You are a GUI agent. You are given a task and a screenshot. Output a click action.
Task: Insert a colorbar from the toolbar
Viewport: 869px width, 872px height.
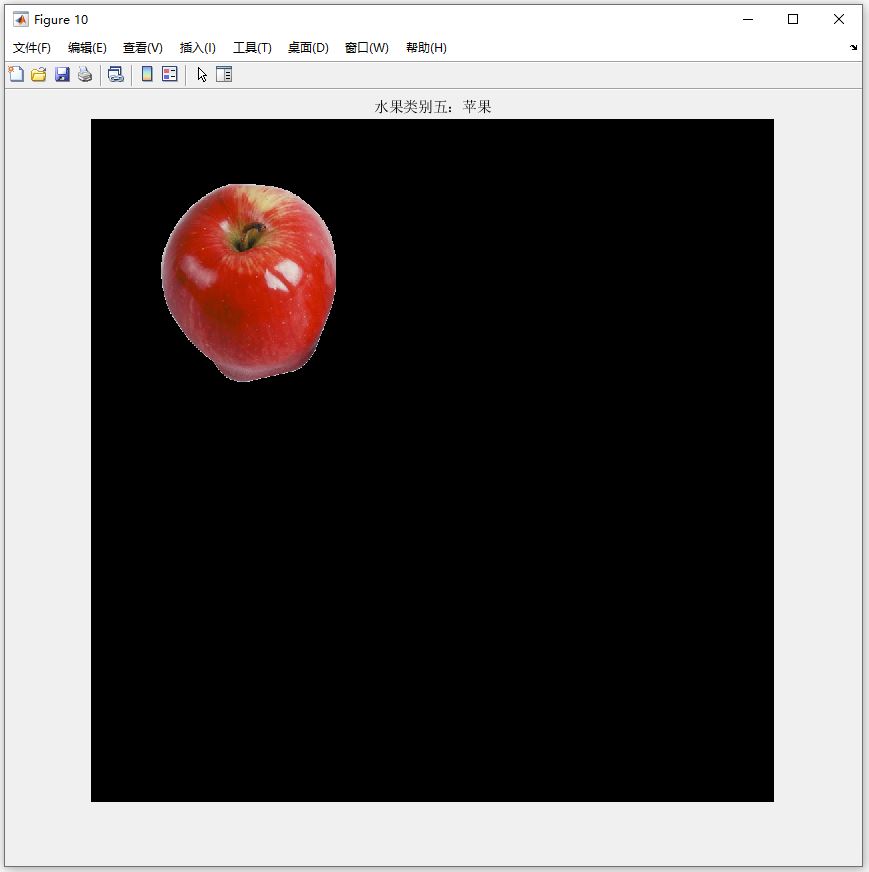147,74
